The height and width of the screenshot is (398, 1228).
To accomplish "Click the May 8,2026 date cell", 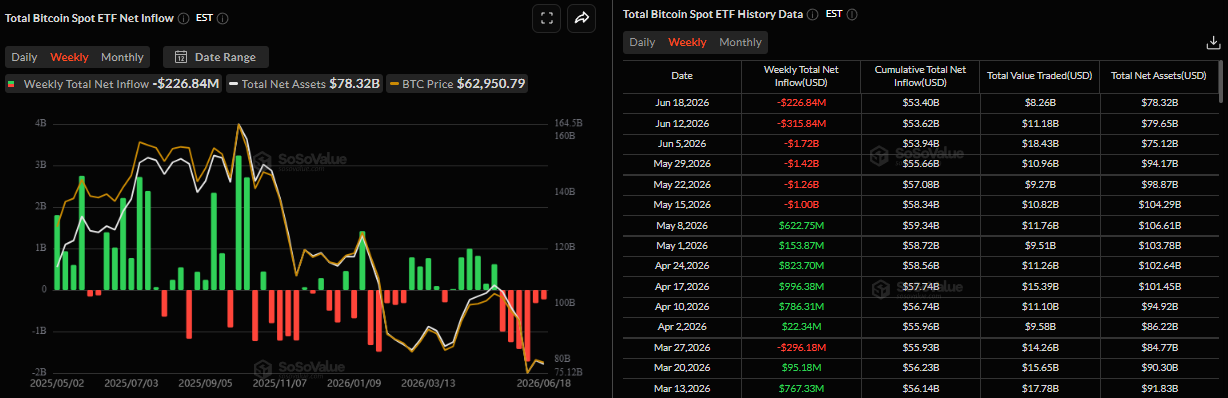I will [x=681, y=226].
